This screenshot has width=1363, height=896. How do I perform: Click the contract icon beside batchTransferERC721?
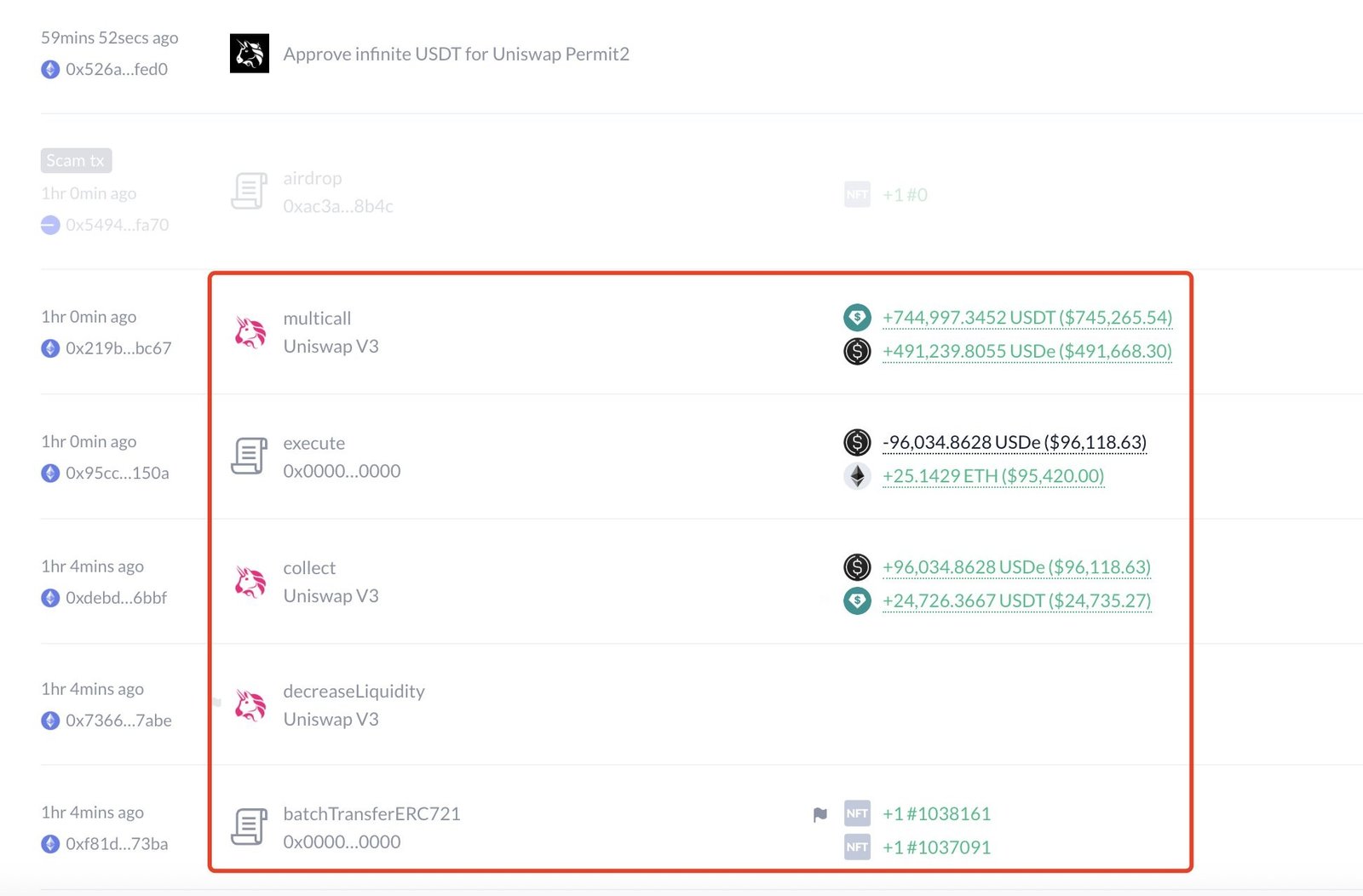pos(249,827)
